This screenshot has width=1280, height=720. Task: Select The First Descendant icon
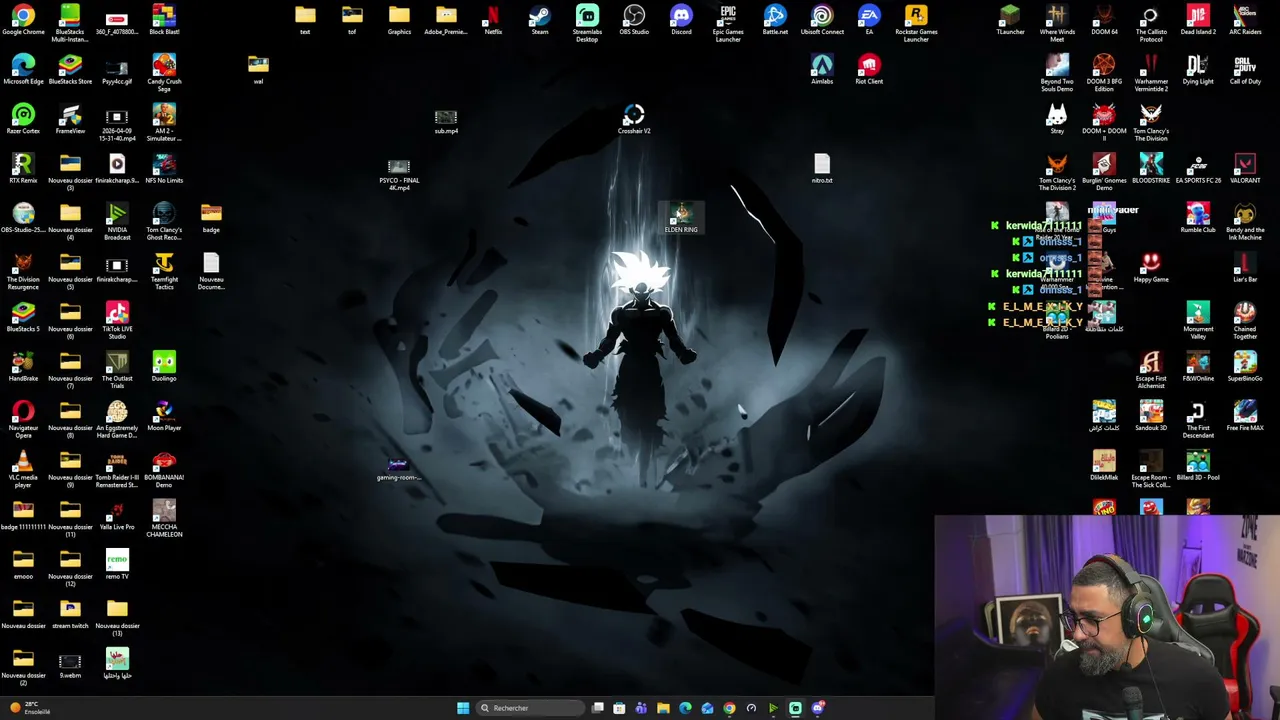coord(1198,419)
